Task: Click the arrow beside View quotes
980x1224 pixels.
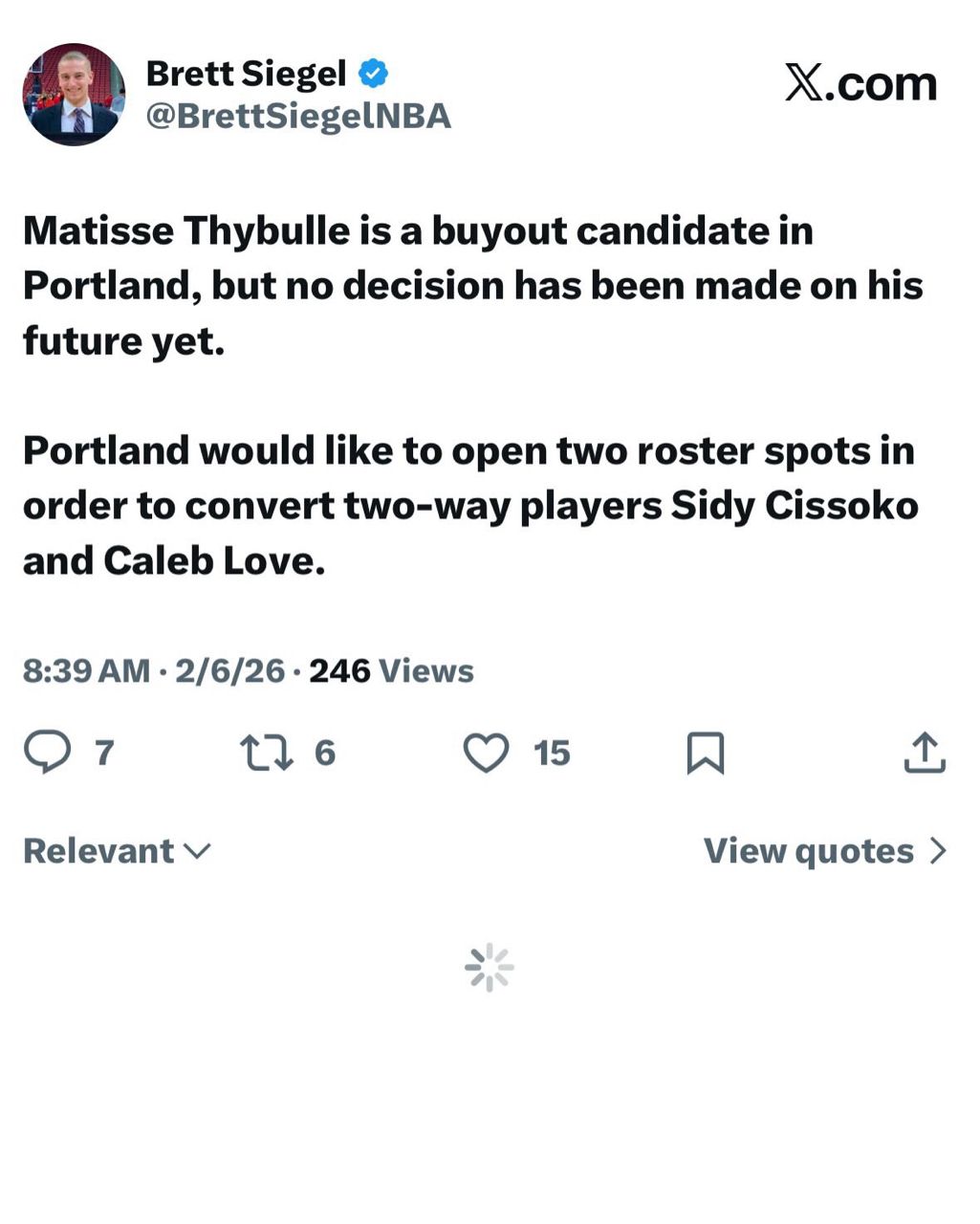Action: (x=938, y=851)
